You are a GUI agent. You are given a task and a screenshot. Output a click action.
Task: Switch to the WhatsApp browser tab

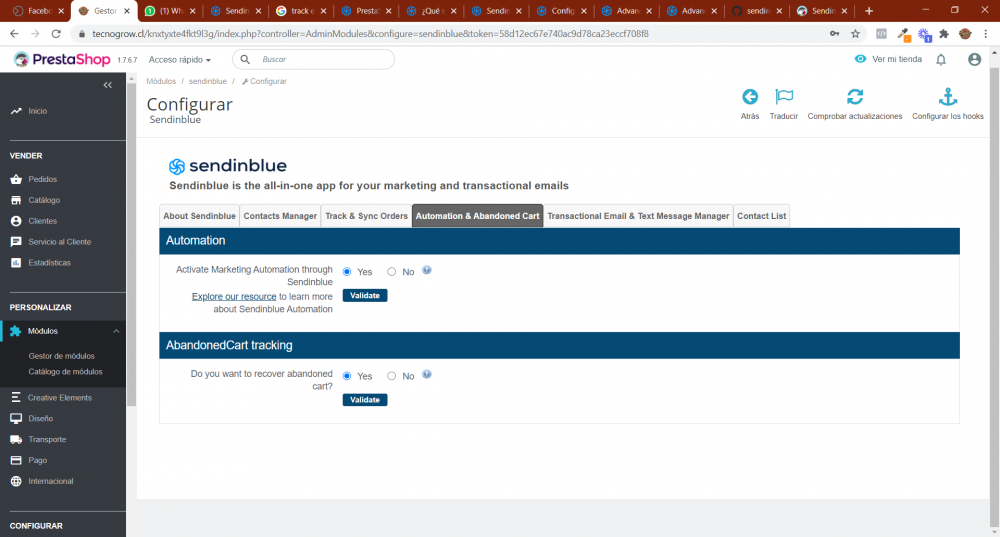(x=169, y=11)
